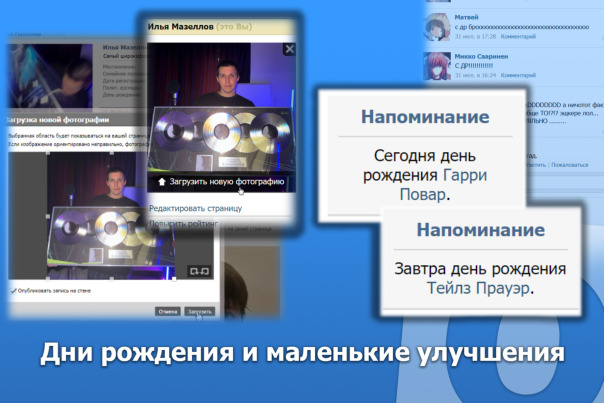The image size is (604, 403).
Task: Open Микко Сааринен's profile via the name
Action: pos(481,56)
